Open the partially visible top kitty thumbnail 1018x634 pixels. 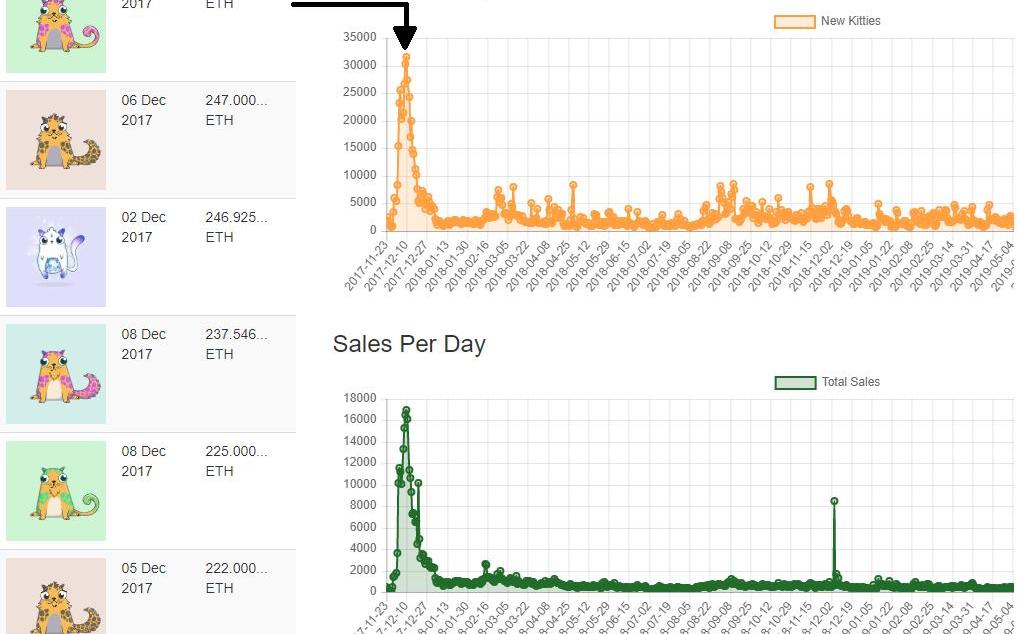(56, 36)
